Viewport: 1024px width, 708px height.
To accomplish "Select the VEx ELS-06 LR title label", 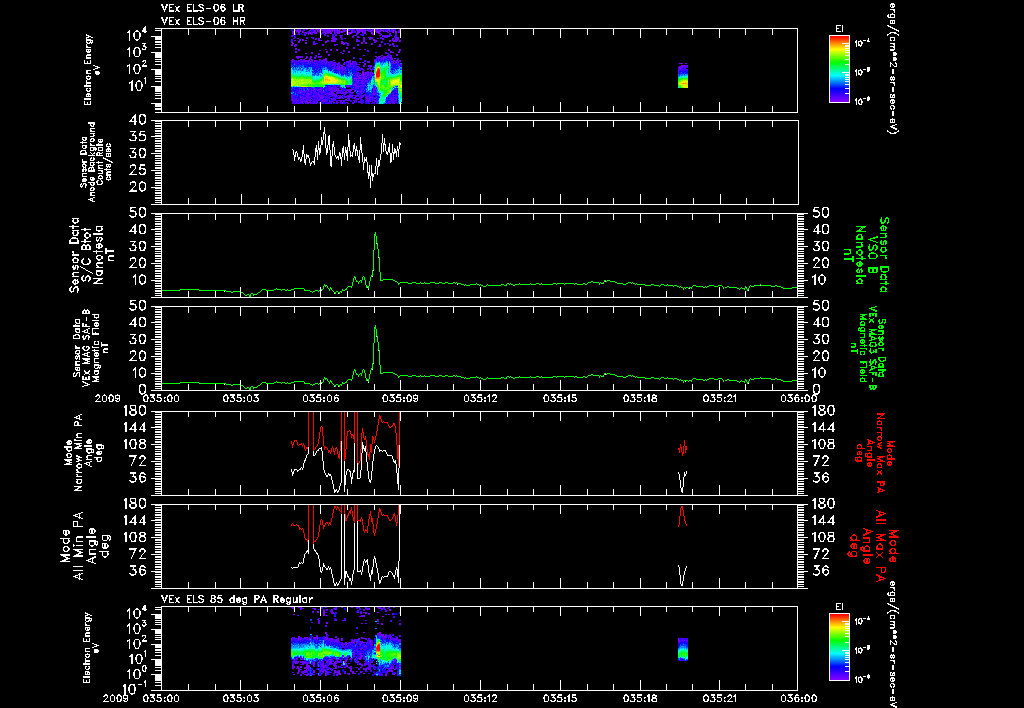I will coord(203,8).
